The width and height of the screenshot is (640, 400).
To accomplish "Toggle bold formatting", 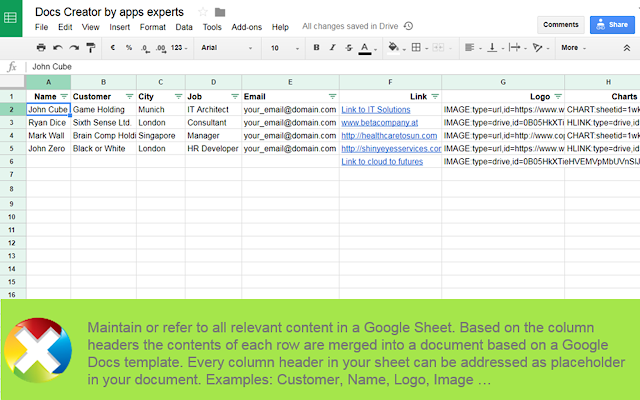I will point(316,47).
